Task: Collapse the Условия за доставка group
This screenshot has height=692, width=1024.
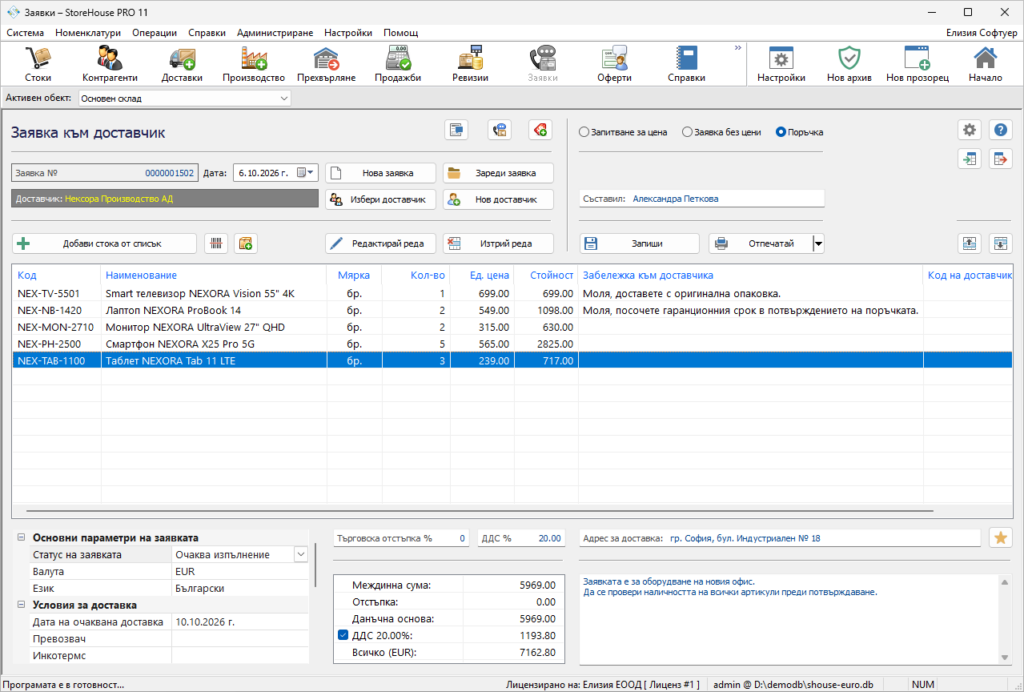Action: pos(21,605)
